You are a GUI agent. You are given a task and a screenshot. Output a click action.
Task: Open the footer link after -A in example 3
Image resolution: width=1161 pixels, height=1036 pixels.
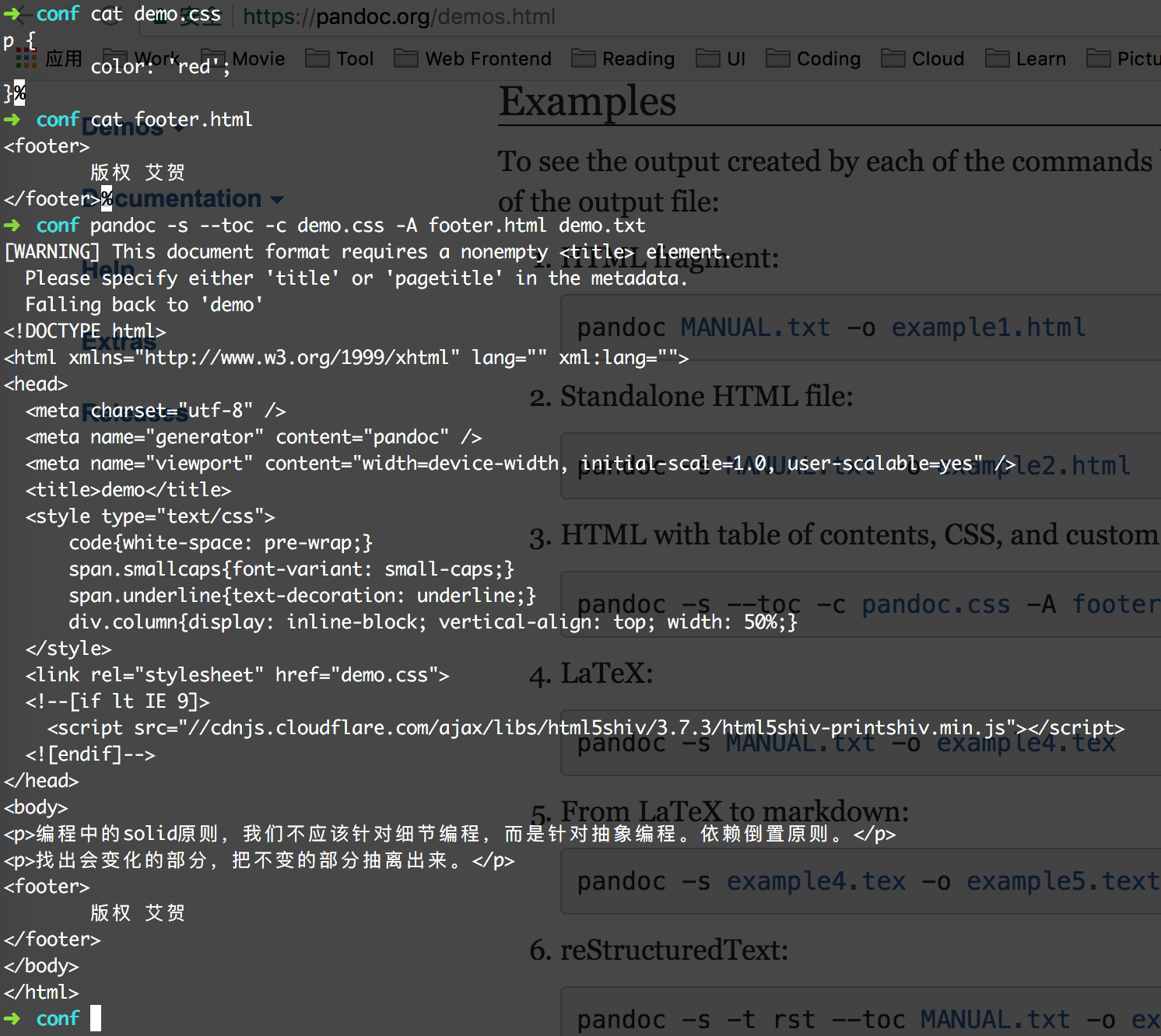pyautogui.click(x=1117, y=604)
